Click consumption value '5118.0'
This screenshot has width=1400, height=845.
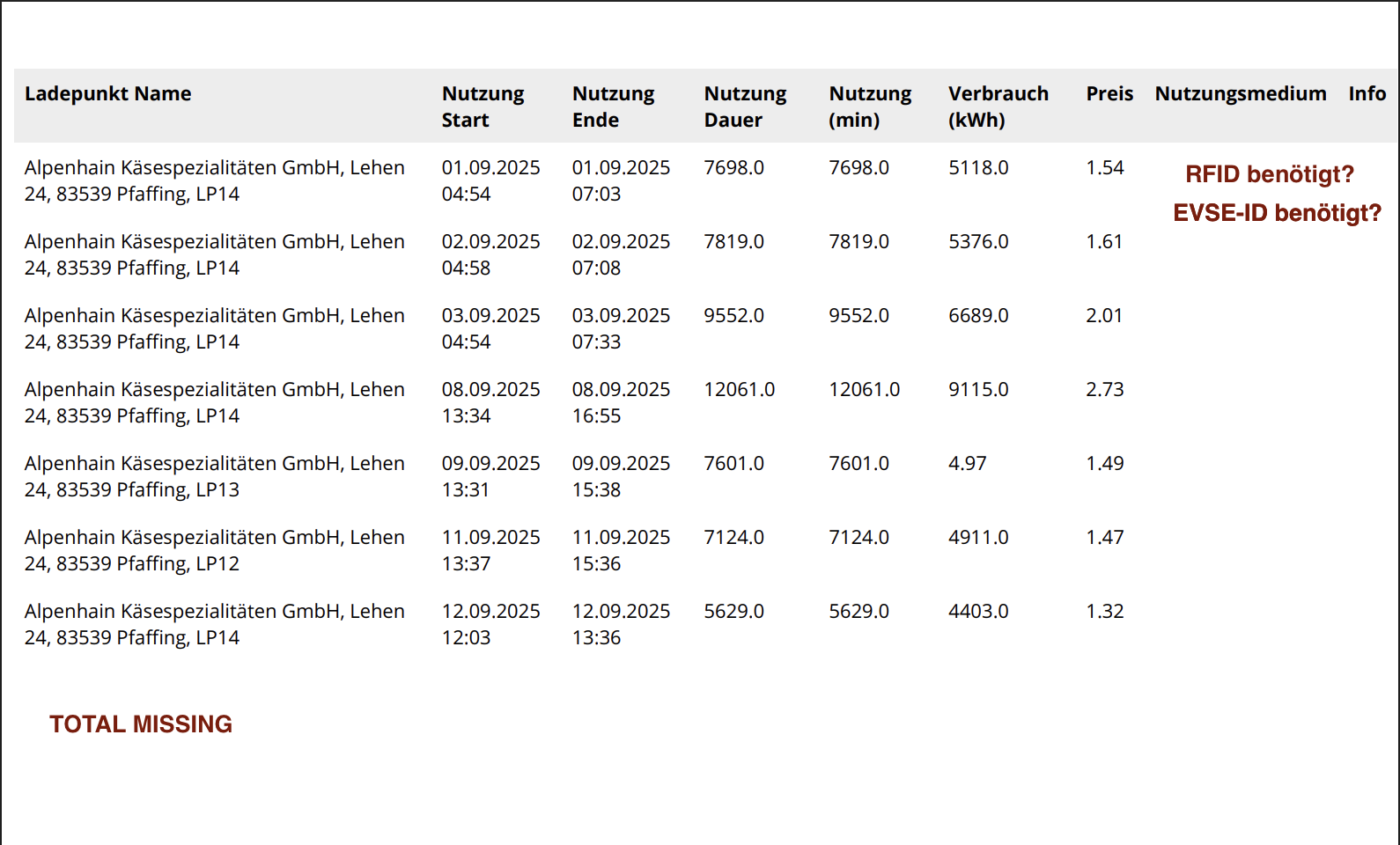click(x=978, y=167)
